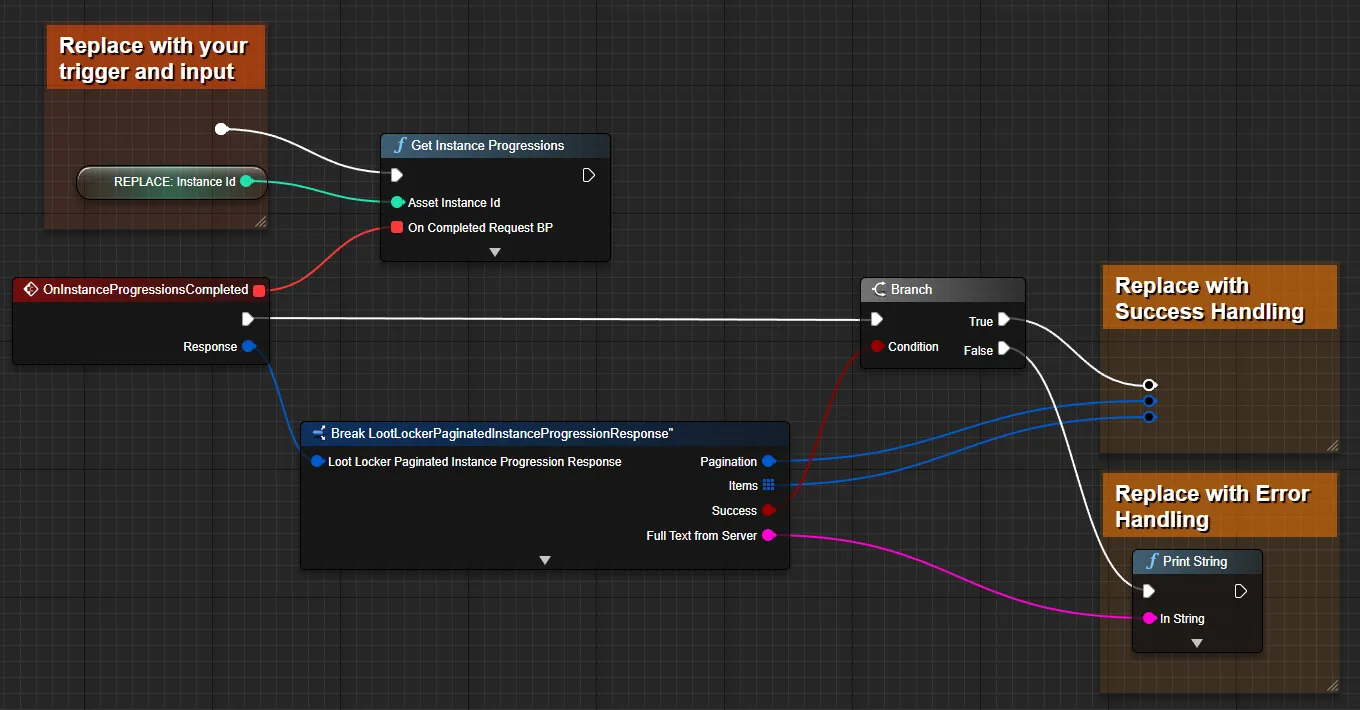Click the white reroute node in trigger comment
Viewport: 1360px width, 710px height.
point(221,128)
